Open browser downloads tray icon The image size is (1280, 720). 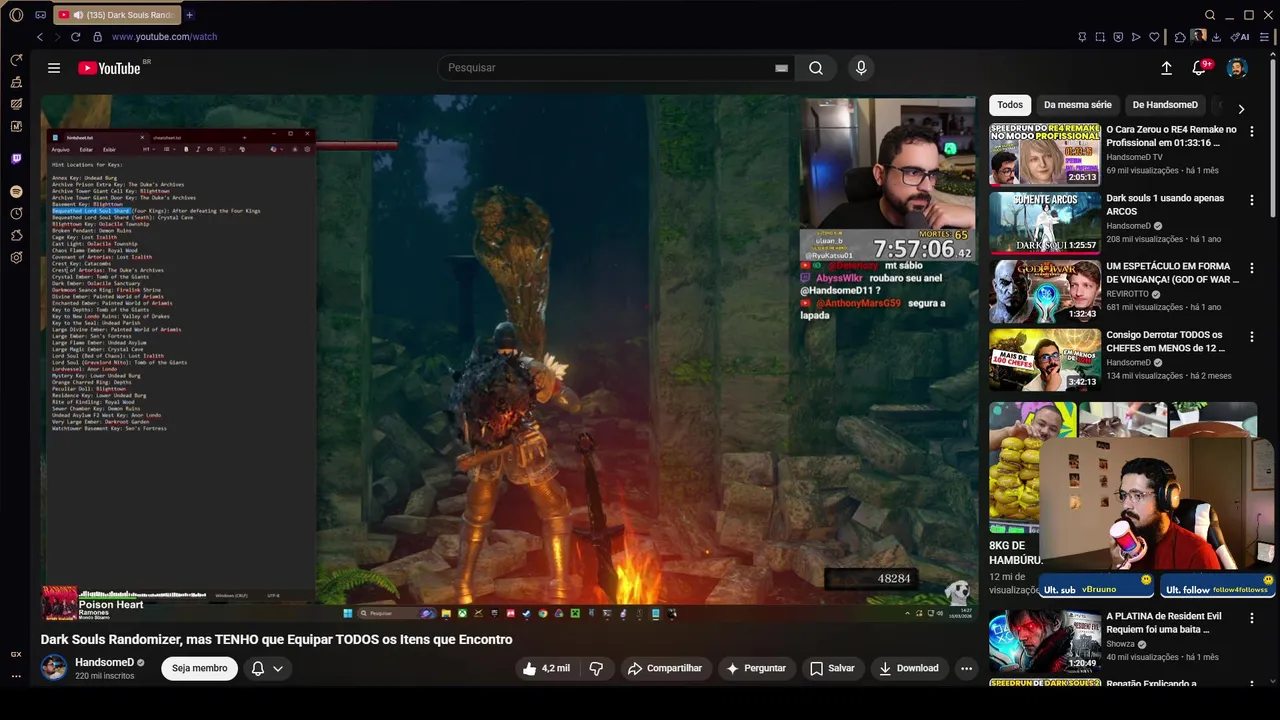tap(1216, 37)
